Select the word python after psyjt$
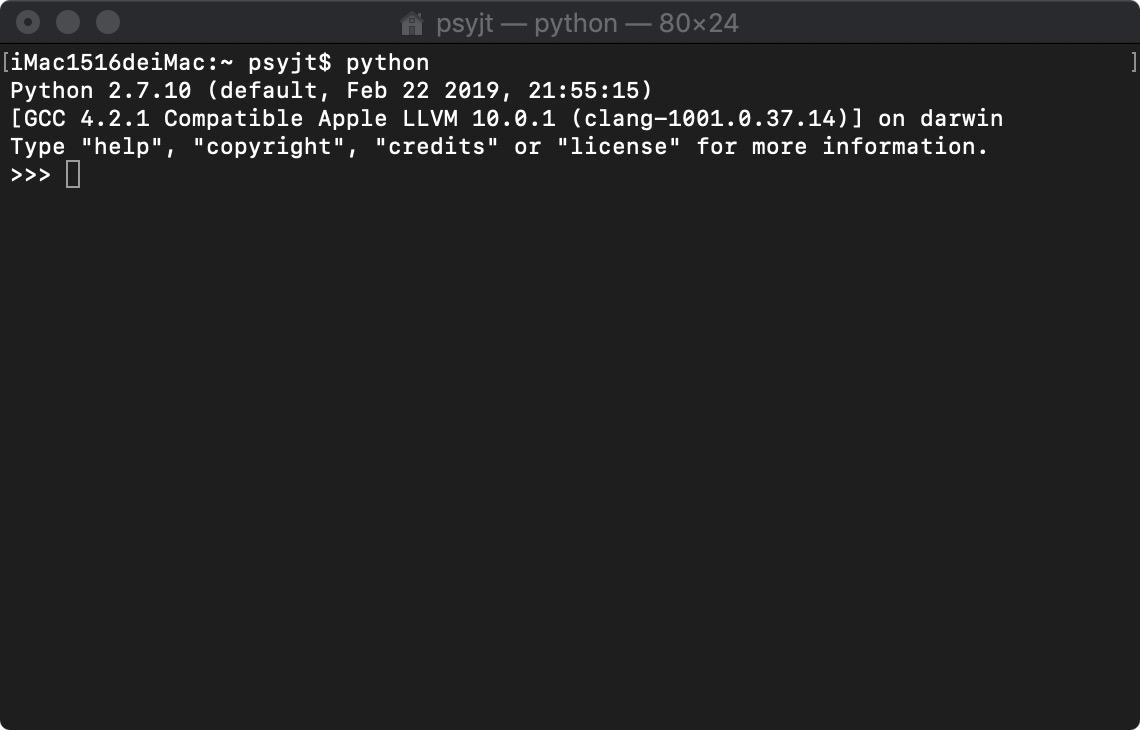 [387, 62]
